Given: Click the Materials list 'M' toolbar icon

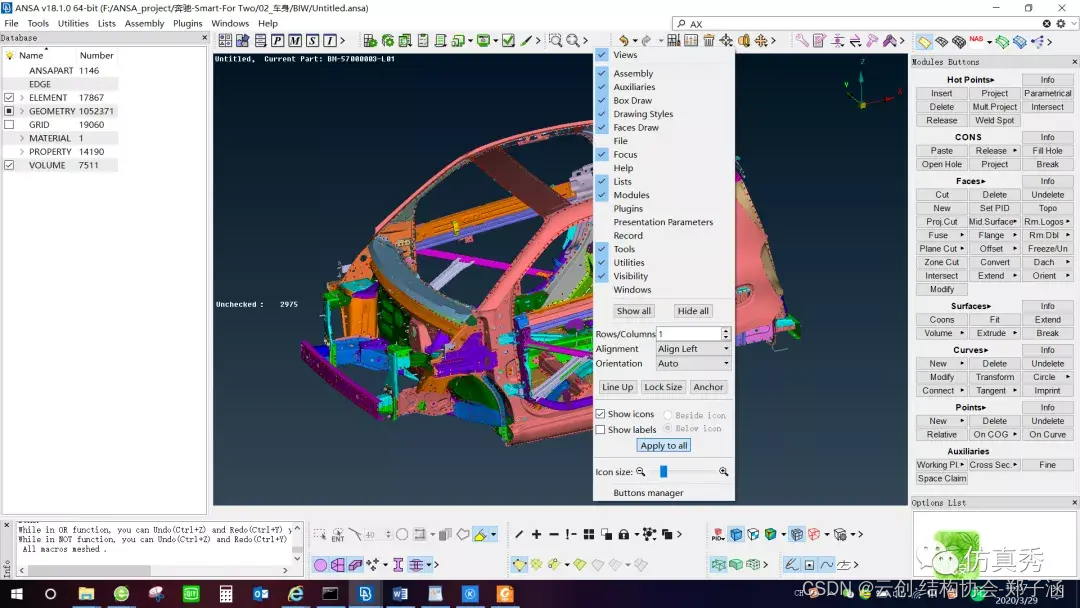Looking at the screenshot, I should coord(295,41).
